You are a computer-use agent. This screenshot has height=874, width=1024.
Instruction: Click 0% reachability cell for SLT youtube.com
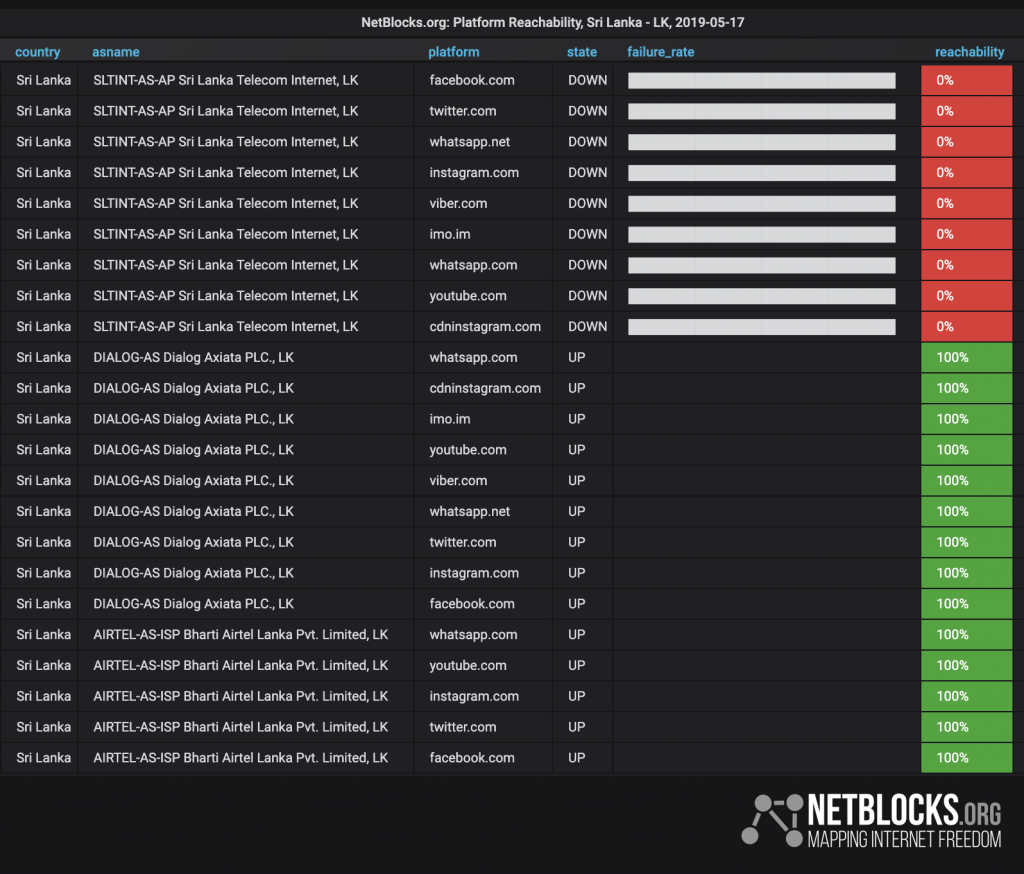pos(967,296)
